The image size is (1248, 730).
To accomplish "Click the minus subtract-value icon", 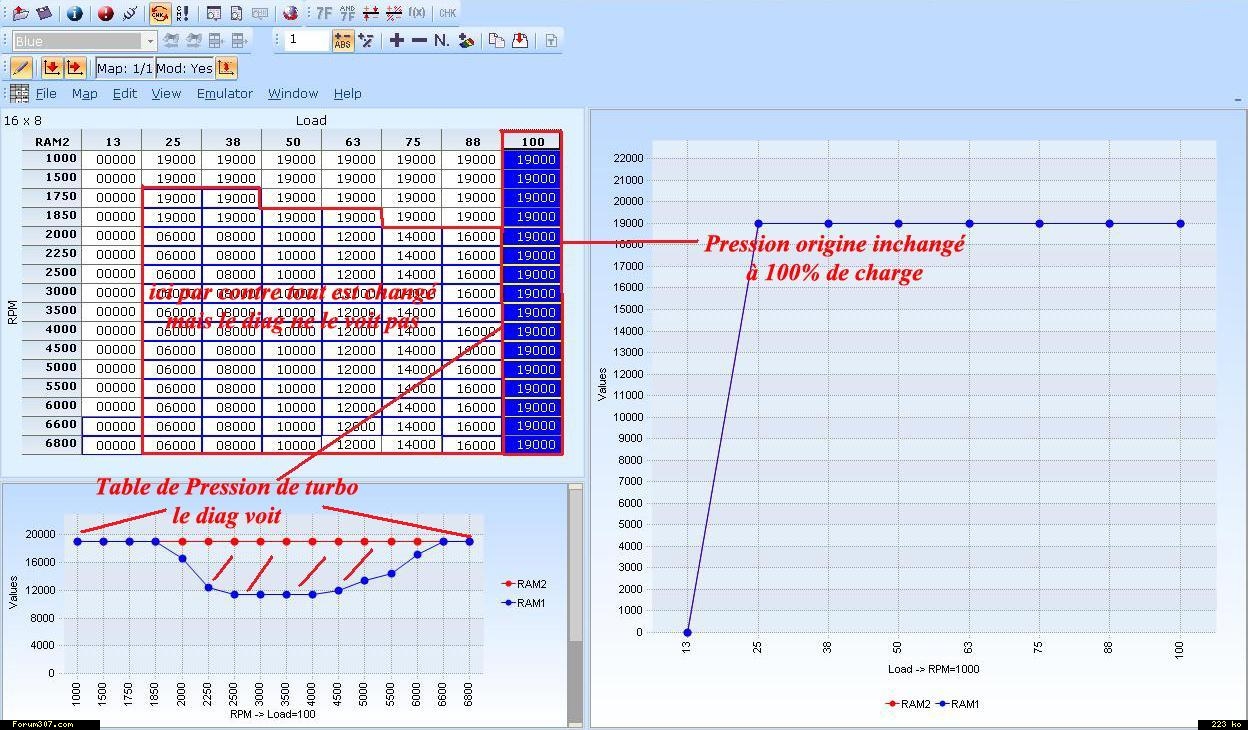I will pos(419,40).
